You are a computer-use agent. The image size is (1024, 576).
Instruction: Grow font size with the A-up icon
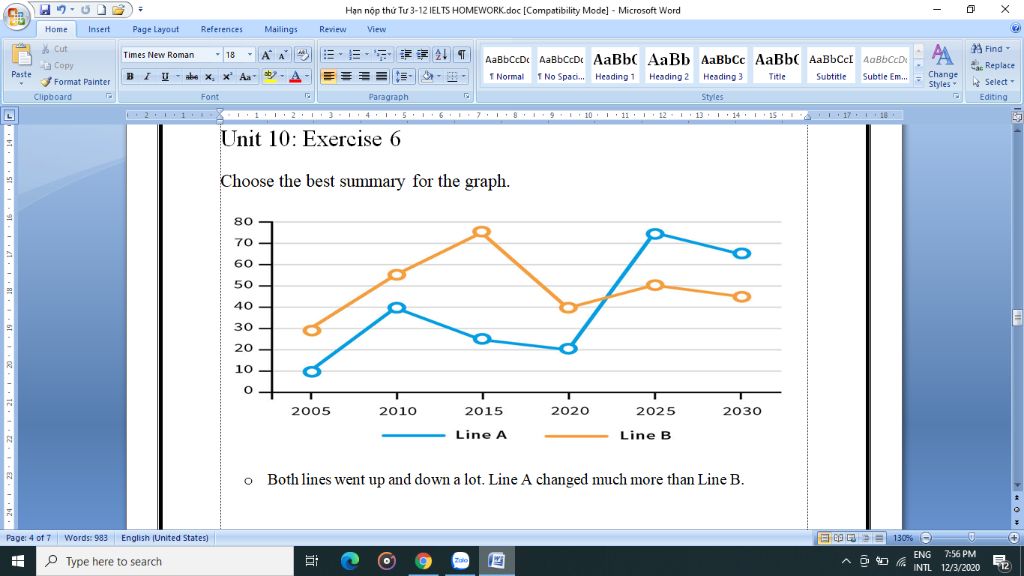266,55
